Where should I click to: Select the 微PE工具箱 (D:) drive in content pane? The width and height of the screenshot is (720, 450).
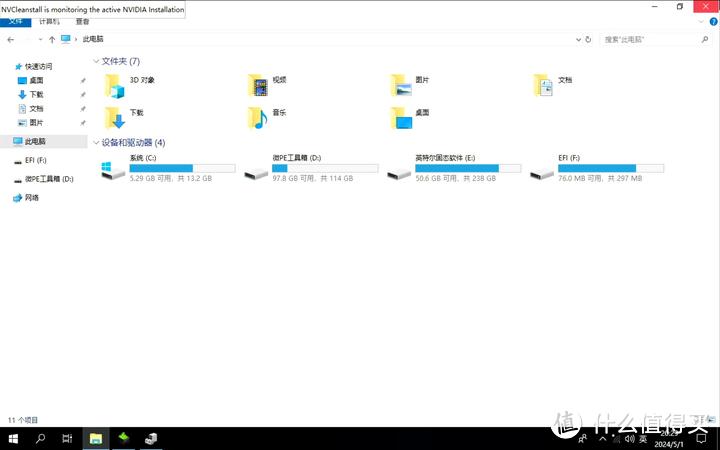coord(257,171)
